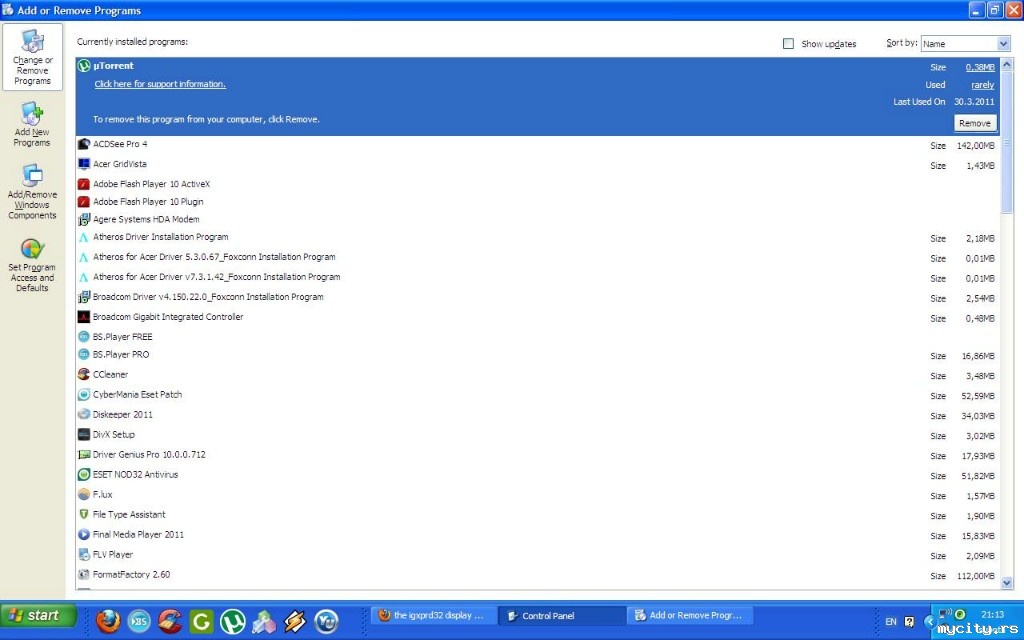Launch BS.Player from the quick launch bar

point(139,621)
